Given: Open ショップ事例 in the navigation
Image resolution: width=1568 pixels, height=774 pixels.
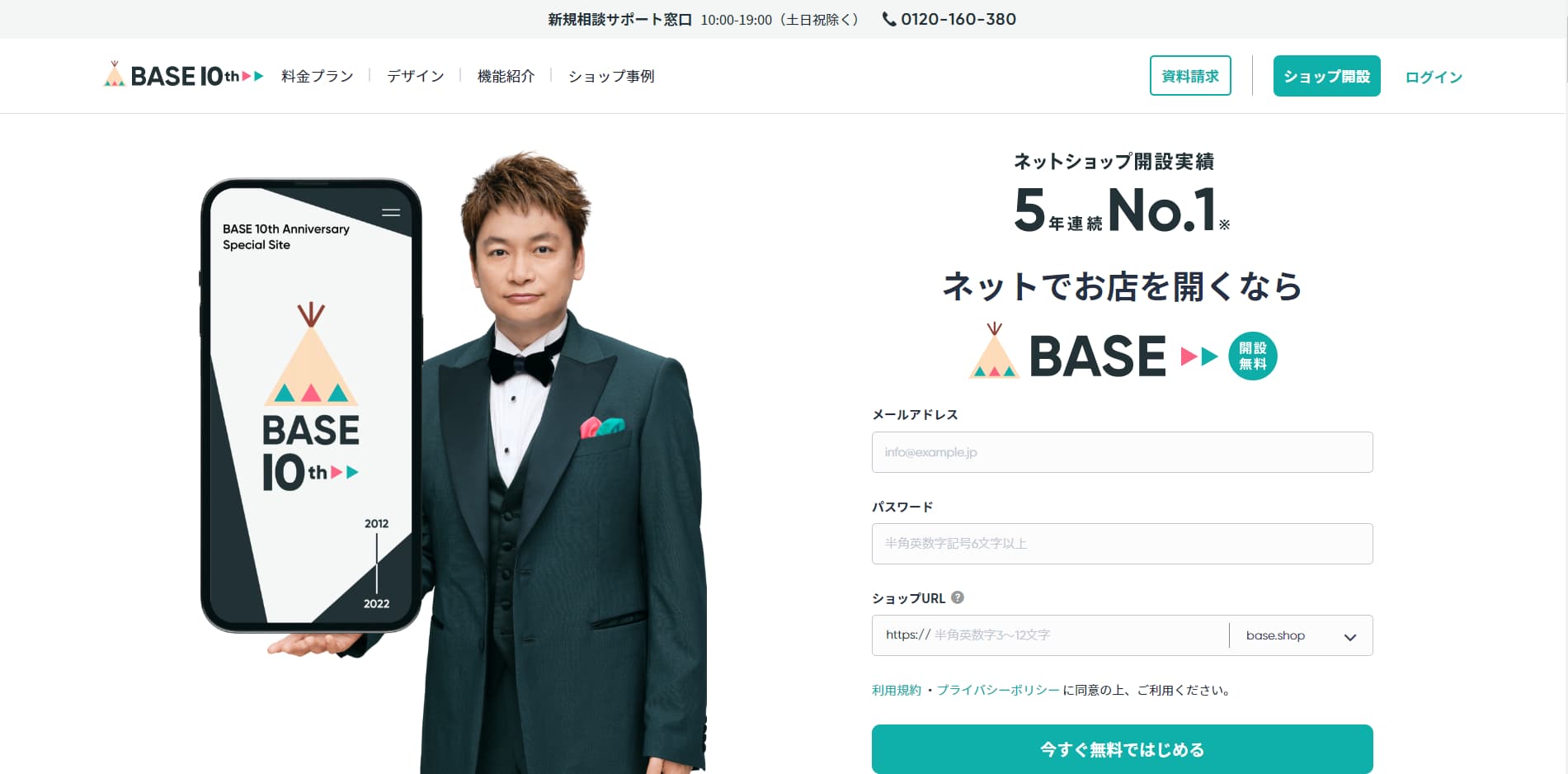Looking at the screenshot, I should pyautogui.click(x=611, y=76).
